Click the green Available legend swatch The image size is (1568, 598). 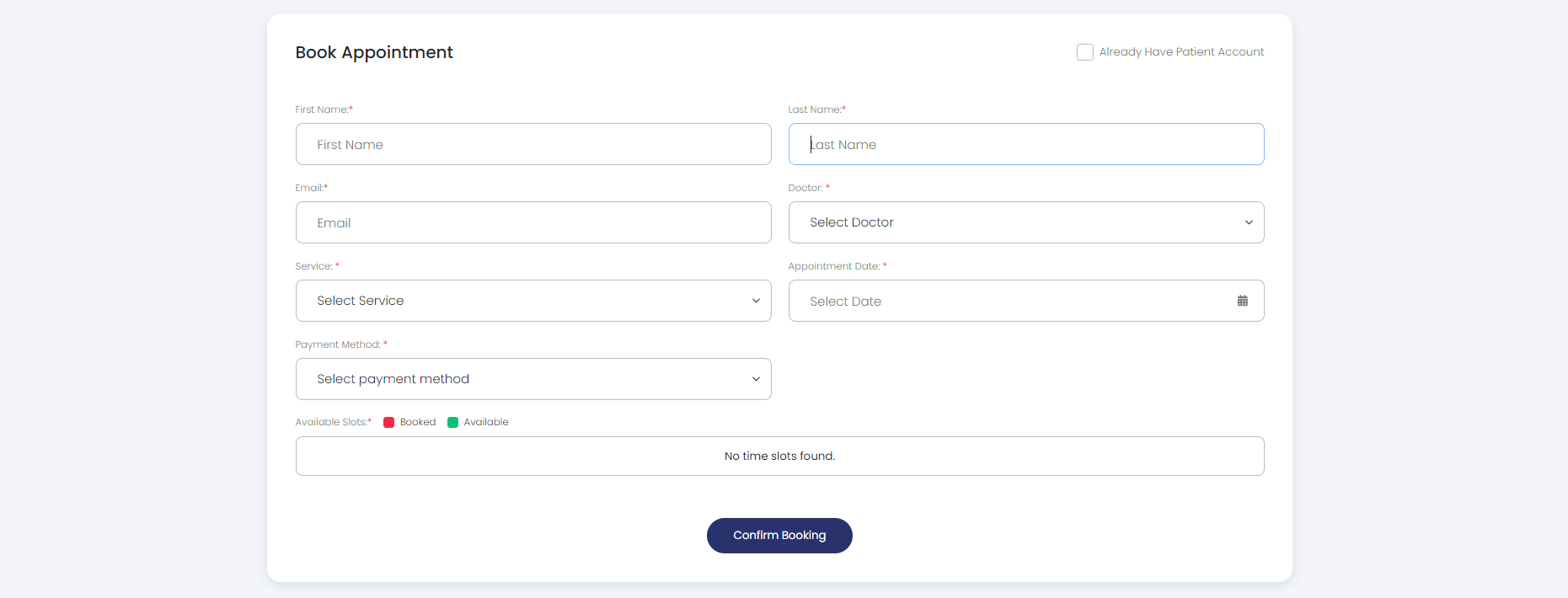coord(453,423)
